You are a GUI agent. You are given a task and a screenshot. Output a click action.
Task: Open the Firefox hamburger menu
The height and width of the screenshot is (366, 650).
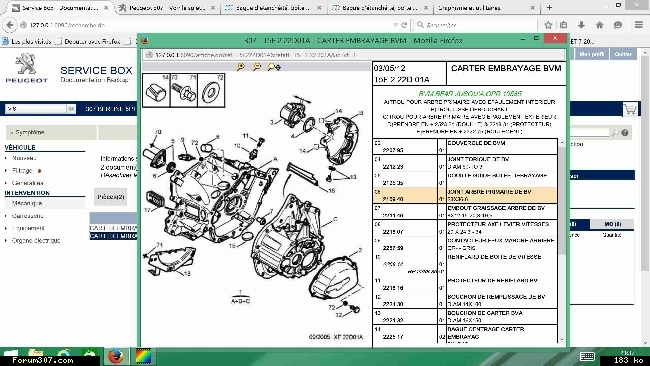click(x=639, y=25)
